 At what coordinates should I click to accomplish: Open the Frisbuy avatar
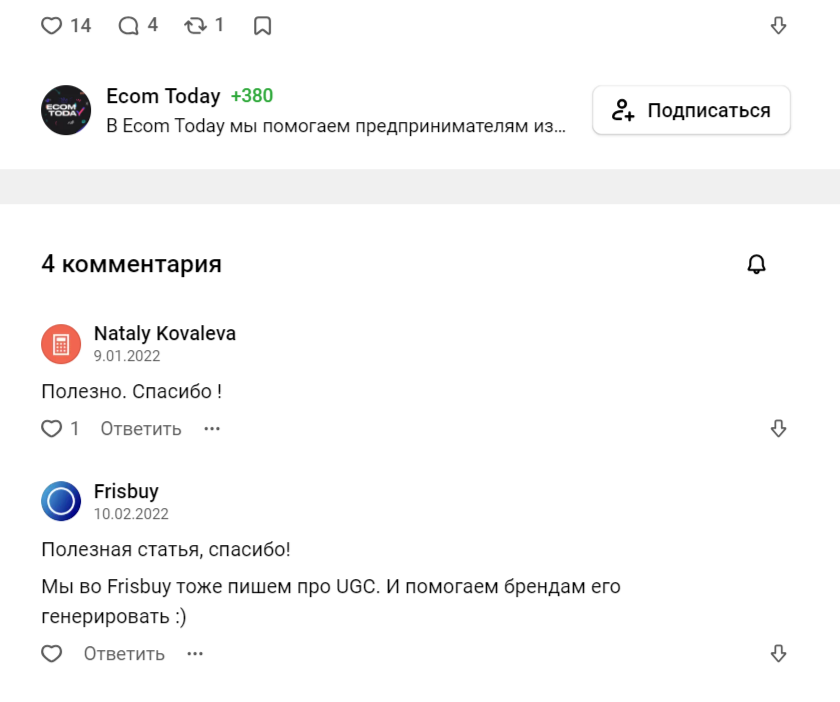pyautogui.click(x=61, y=501)
